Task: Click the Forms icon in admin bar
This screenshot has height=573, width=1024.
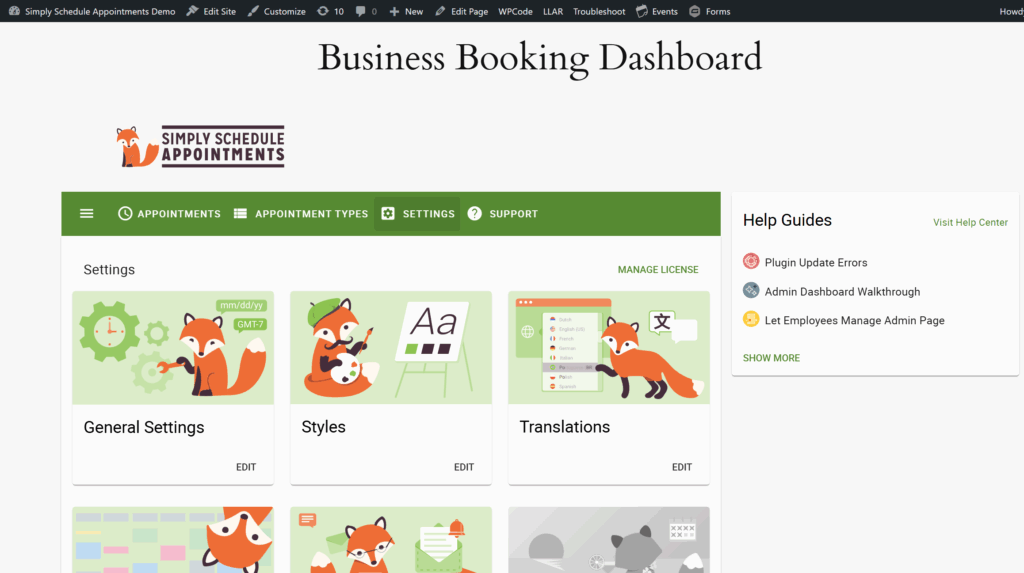Action: coord(695,11)
